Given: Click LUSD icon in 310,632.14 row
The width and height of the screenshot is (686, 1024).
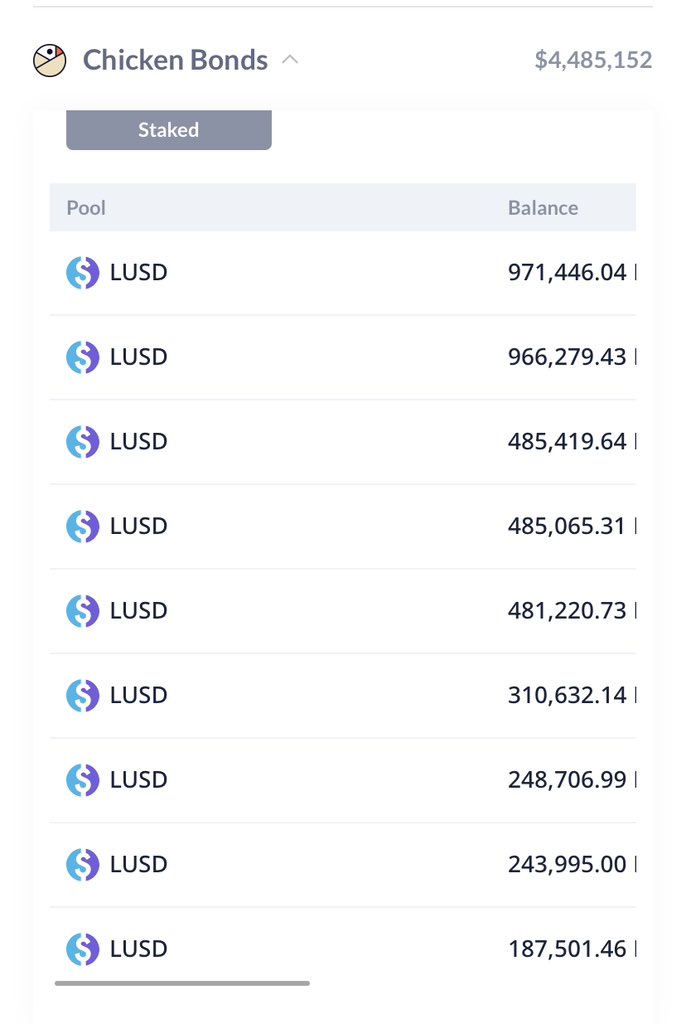Looking at the screenshot, I should [x=83, y=695].
